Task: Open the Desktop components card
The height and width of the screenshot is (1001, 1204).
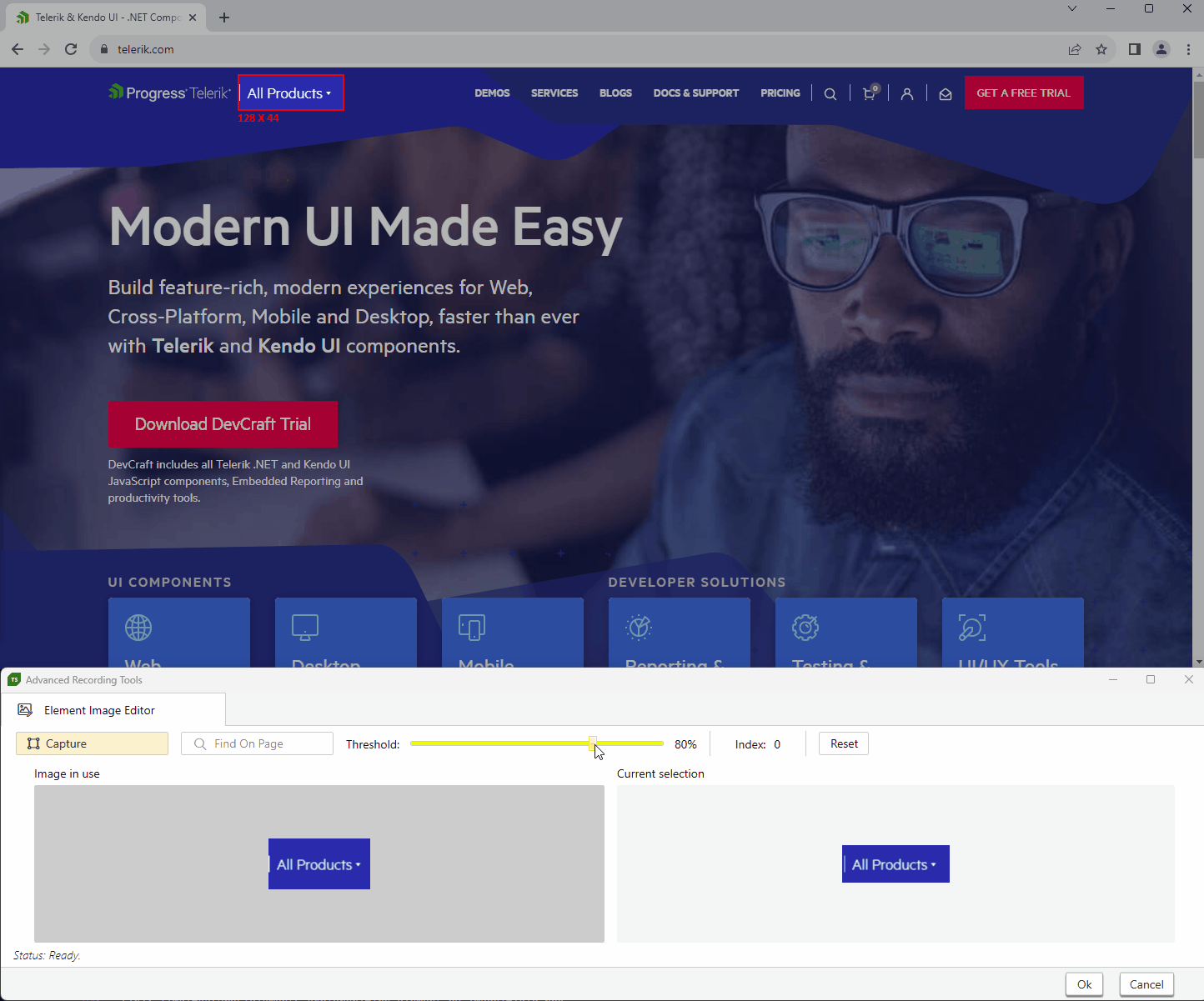Action: pos(346,633)
